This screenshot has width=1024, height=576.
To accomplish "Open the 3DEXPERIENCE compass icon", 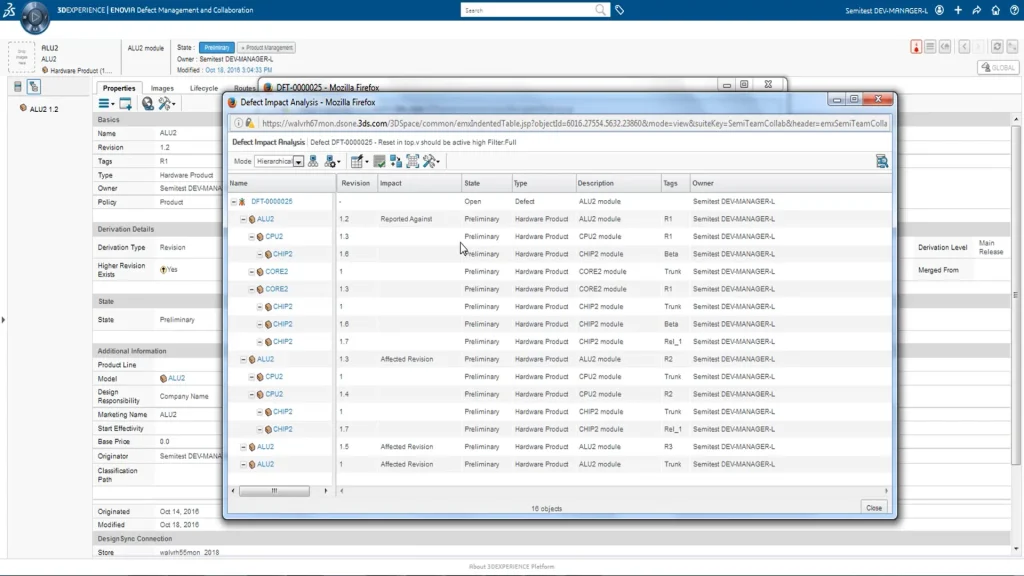I will coord(35,17).
